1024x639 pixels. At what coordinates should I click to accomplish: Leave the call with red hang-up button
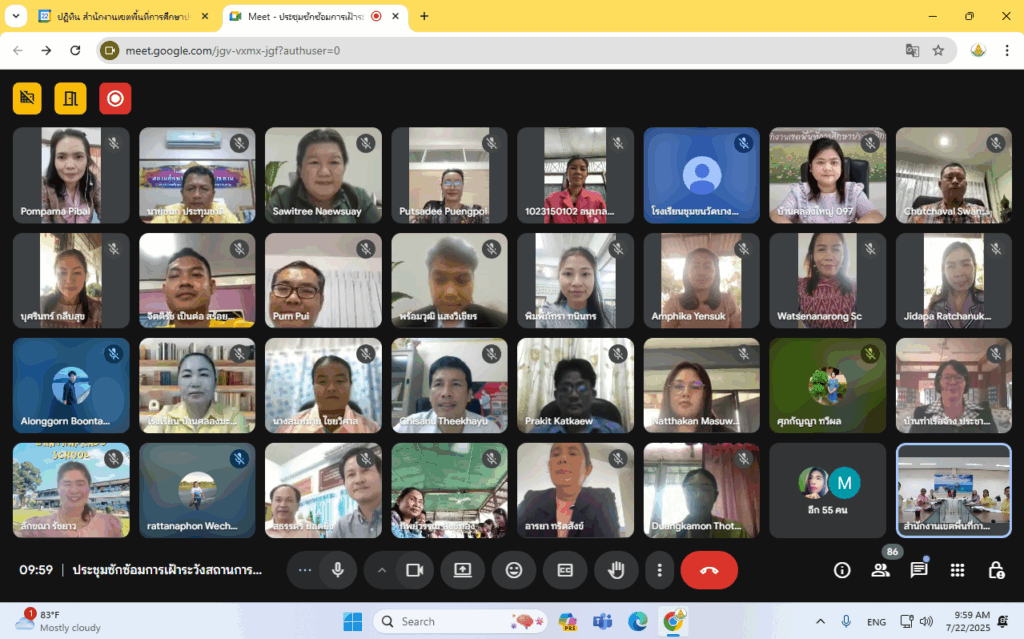709,570
